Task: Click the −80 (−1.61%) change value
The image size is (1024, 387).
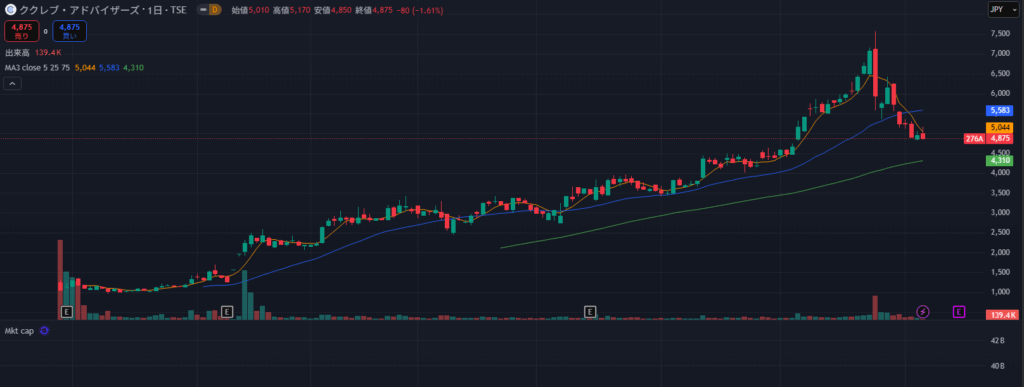Action: pyautogui.click(x=419, y=10)
